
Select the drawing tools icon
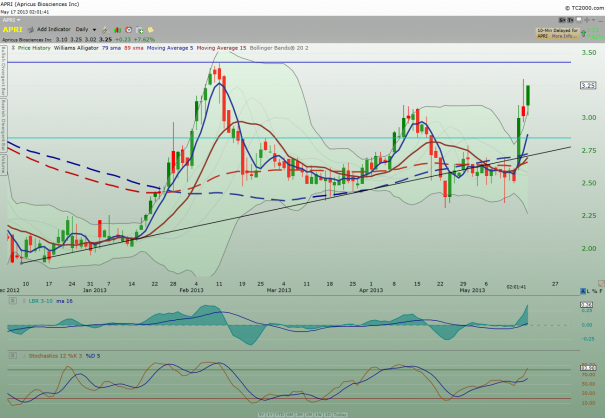pyautogui.click(x=105, y=30)
